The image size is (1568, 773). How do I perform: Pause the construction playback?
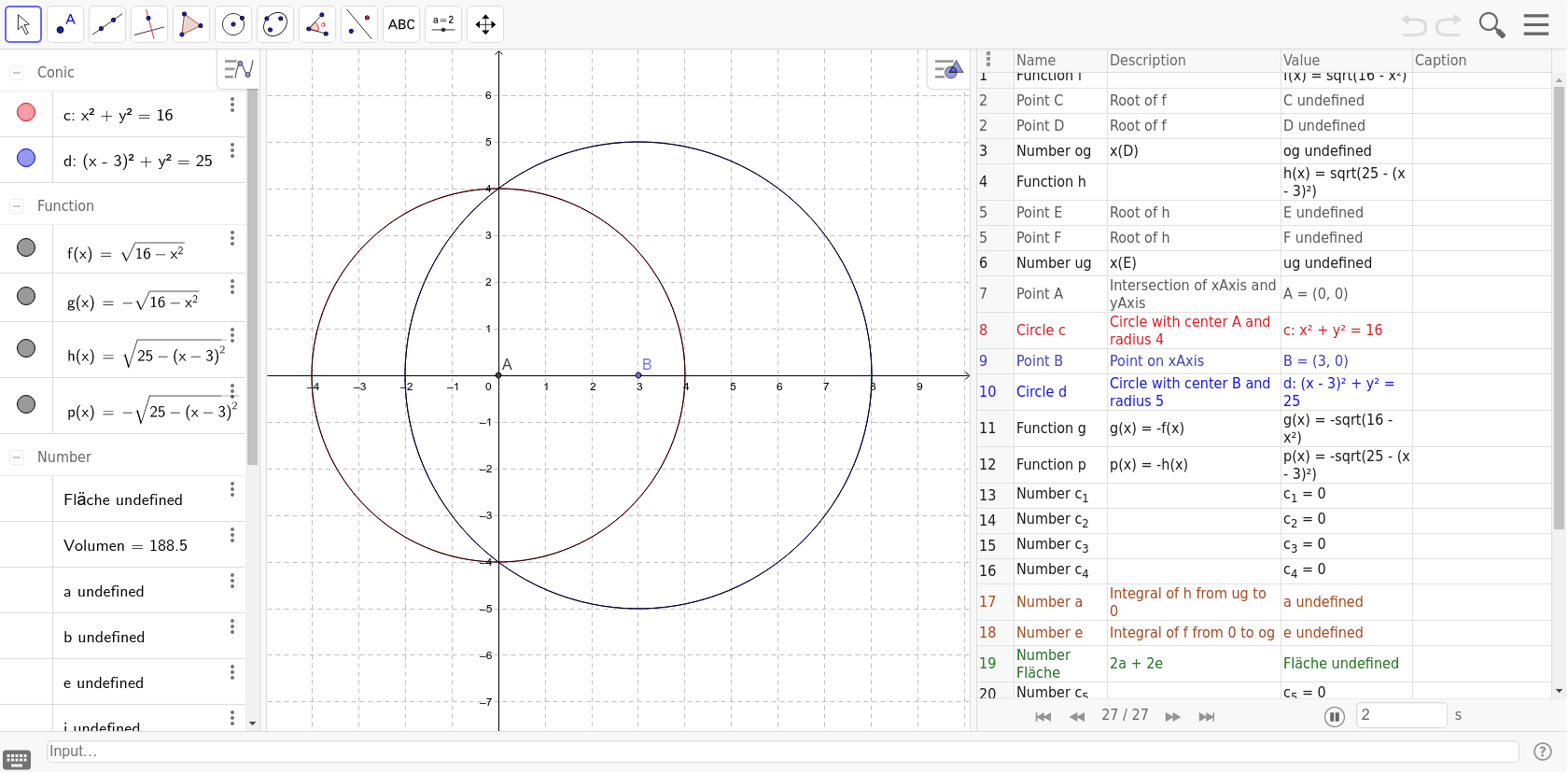pyautogui.click(x=1335, y=717)
